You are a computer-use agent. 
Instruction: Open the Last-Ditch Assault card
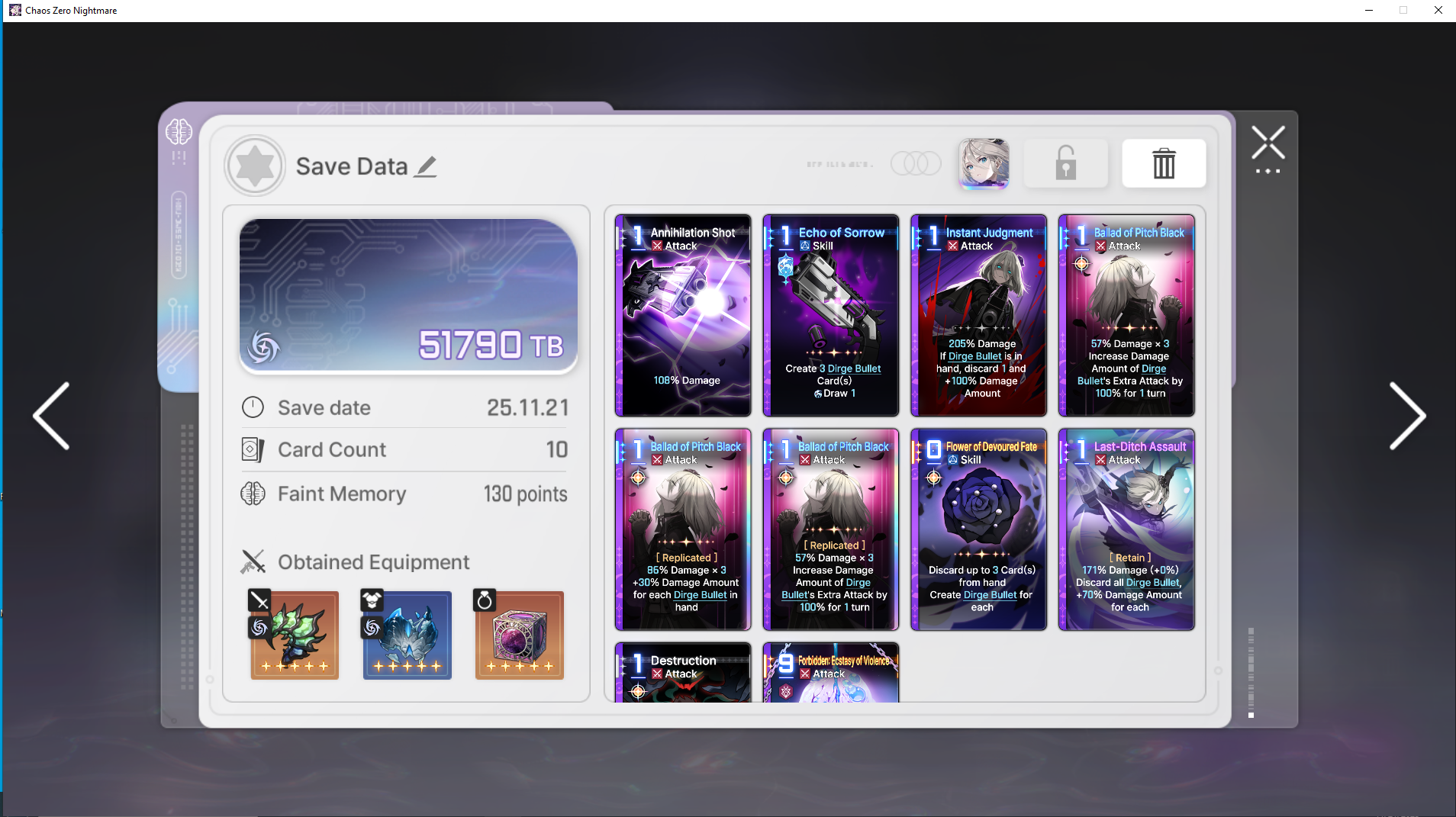[x=1126, y=529]
